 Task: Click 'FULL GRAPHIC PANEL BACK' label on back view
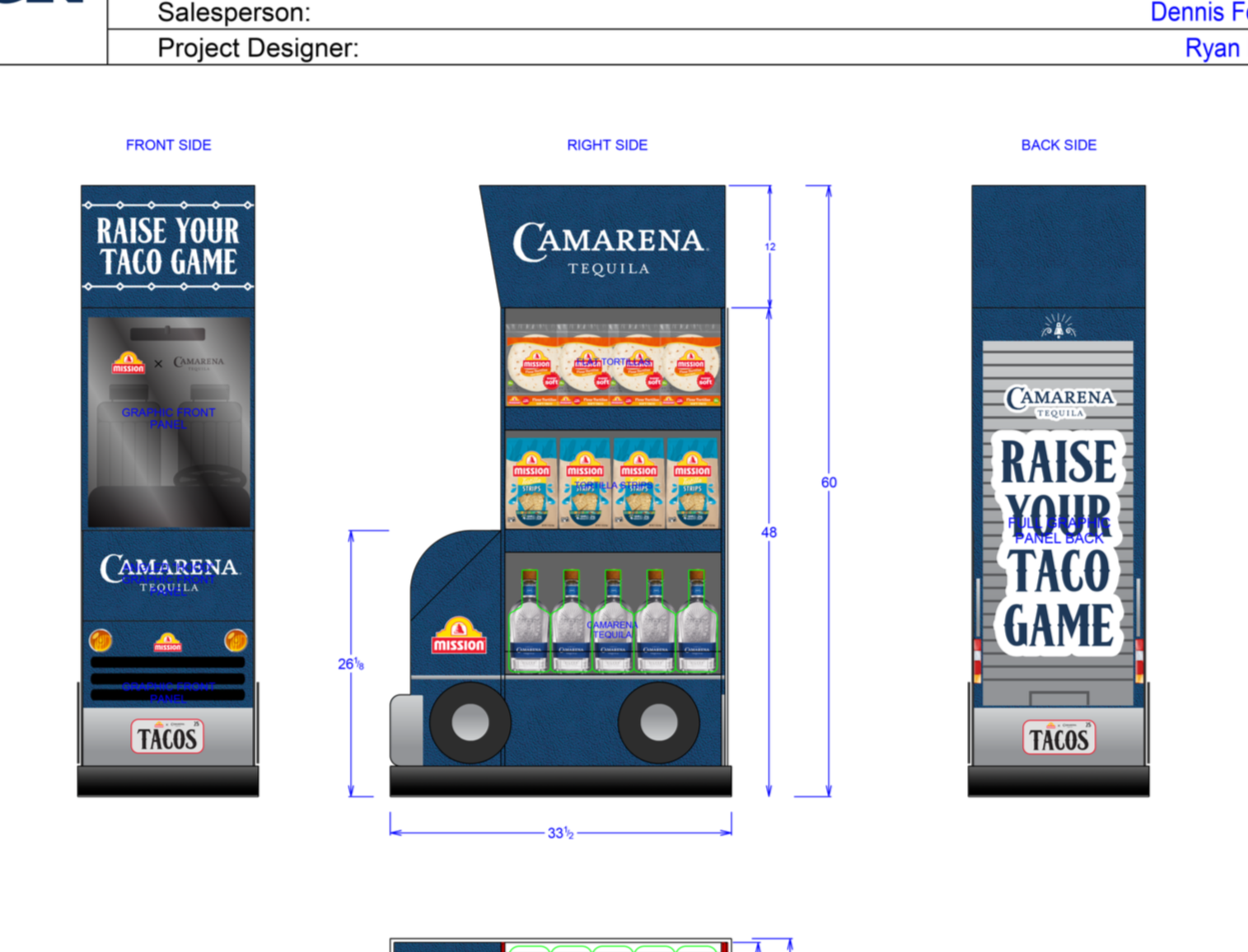(x=1059, y=530)
